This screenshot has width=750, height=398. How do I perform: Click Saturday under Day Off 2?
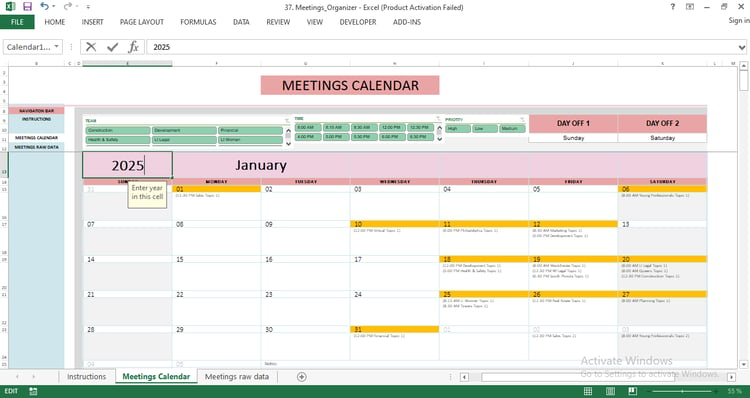coord(662,138)
